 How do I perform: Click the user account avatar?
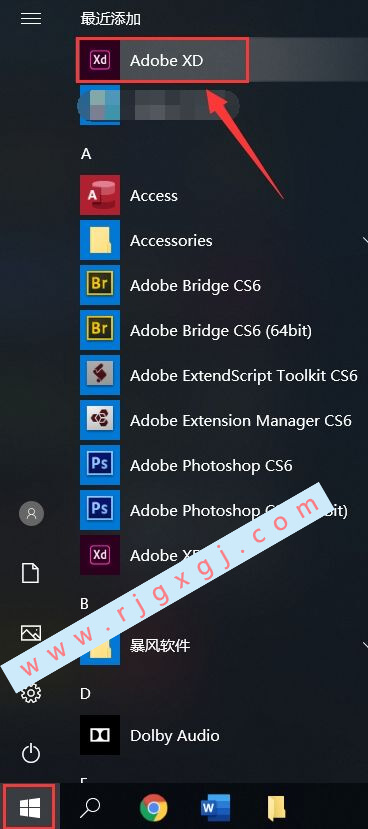31,513
